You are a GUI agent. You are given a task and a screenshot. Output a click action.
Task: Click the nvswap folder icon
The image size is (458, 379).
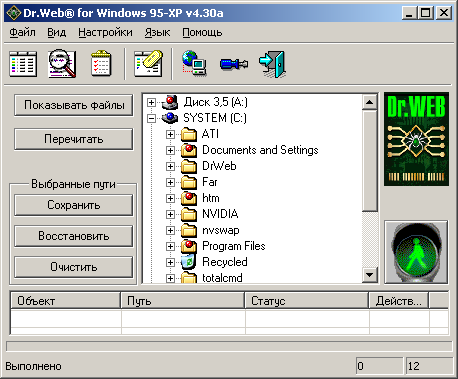(x=189, y=230)
